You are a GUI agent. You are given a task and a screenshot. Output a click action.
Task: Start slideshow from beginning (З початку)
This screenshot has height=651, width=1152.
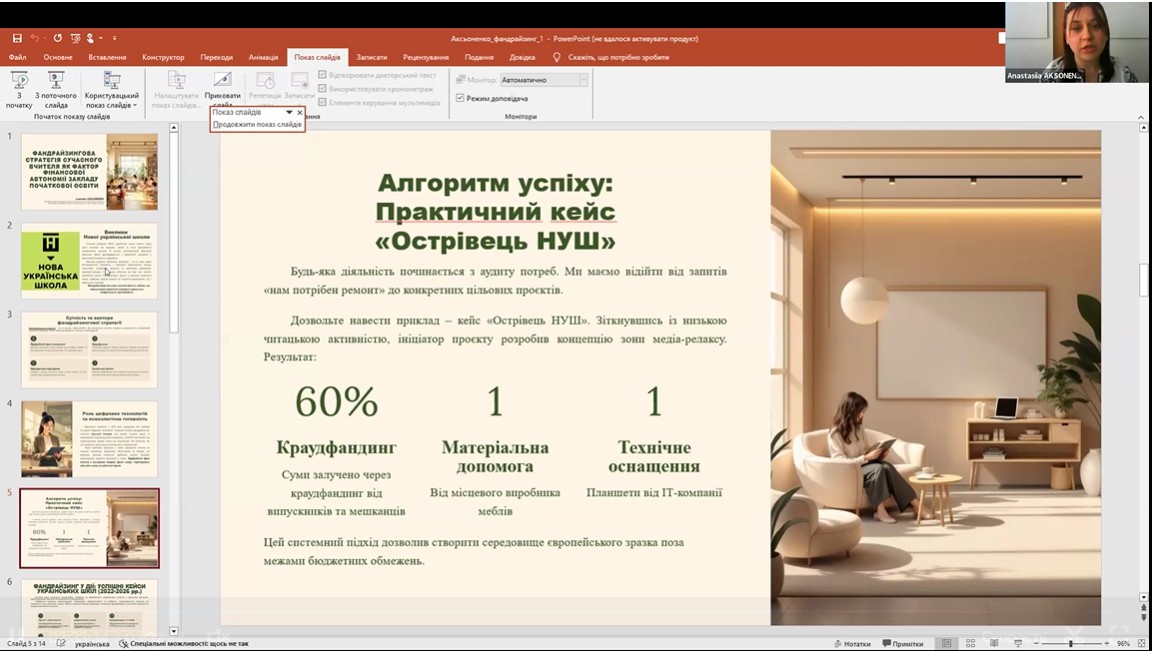[x=18, y=82]
